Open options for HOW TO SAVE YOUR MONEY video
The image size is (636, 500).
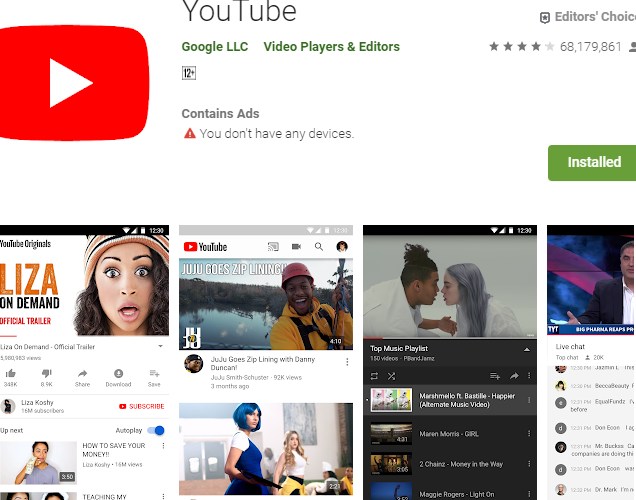pos(163,446)
